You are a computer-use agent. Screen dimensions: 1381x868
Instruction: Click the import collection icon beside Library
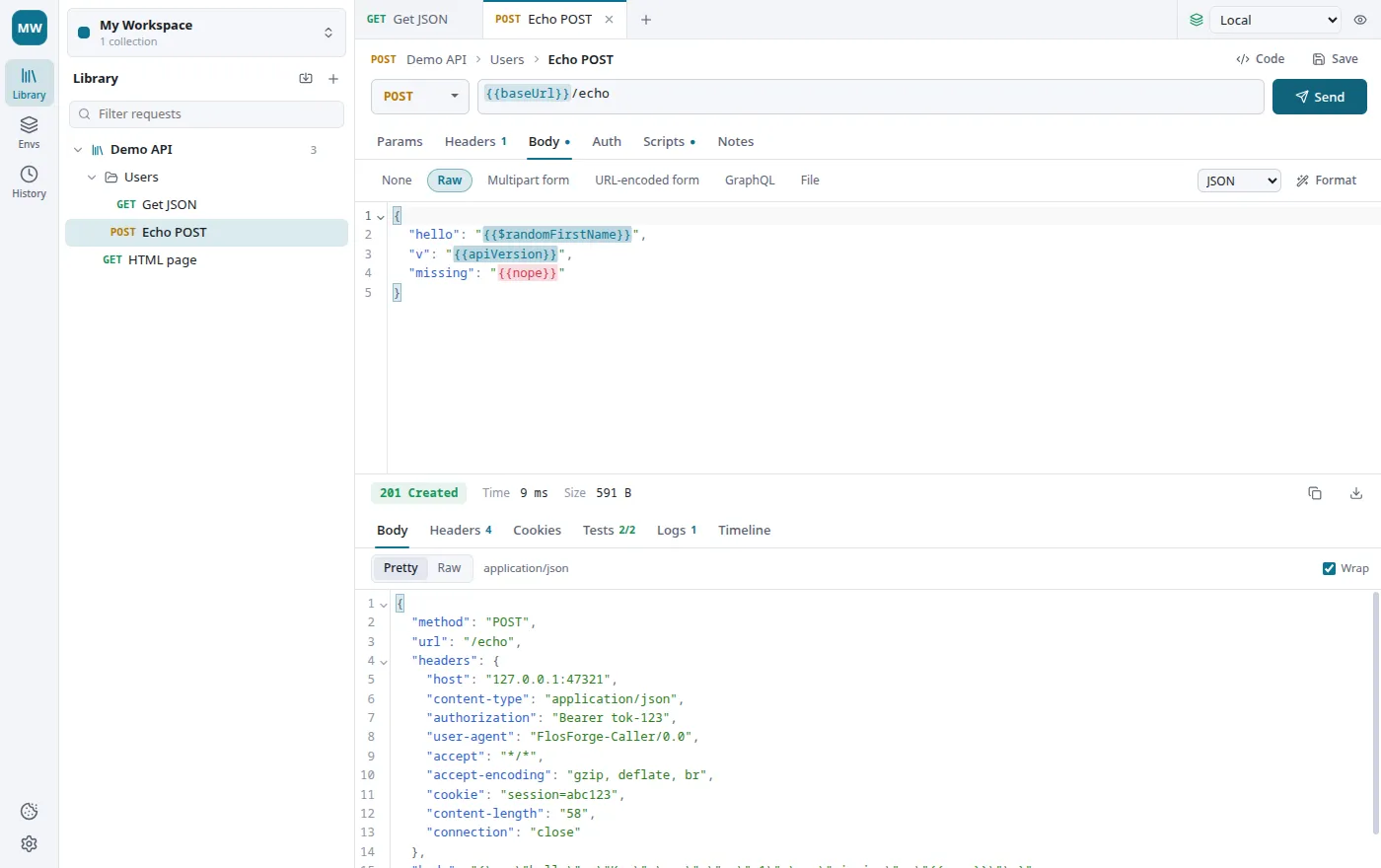pos(306,79)
